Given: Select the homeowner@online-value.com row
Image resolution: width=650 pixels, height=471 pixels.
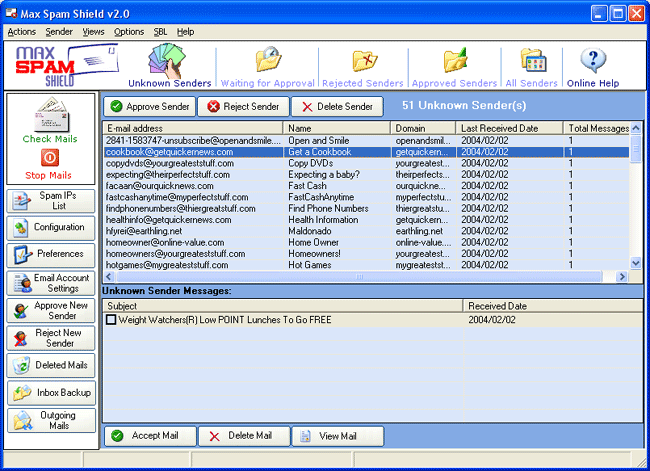Looking at the screenshot, I should pos(366,242).
